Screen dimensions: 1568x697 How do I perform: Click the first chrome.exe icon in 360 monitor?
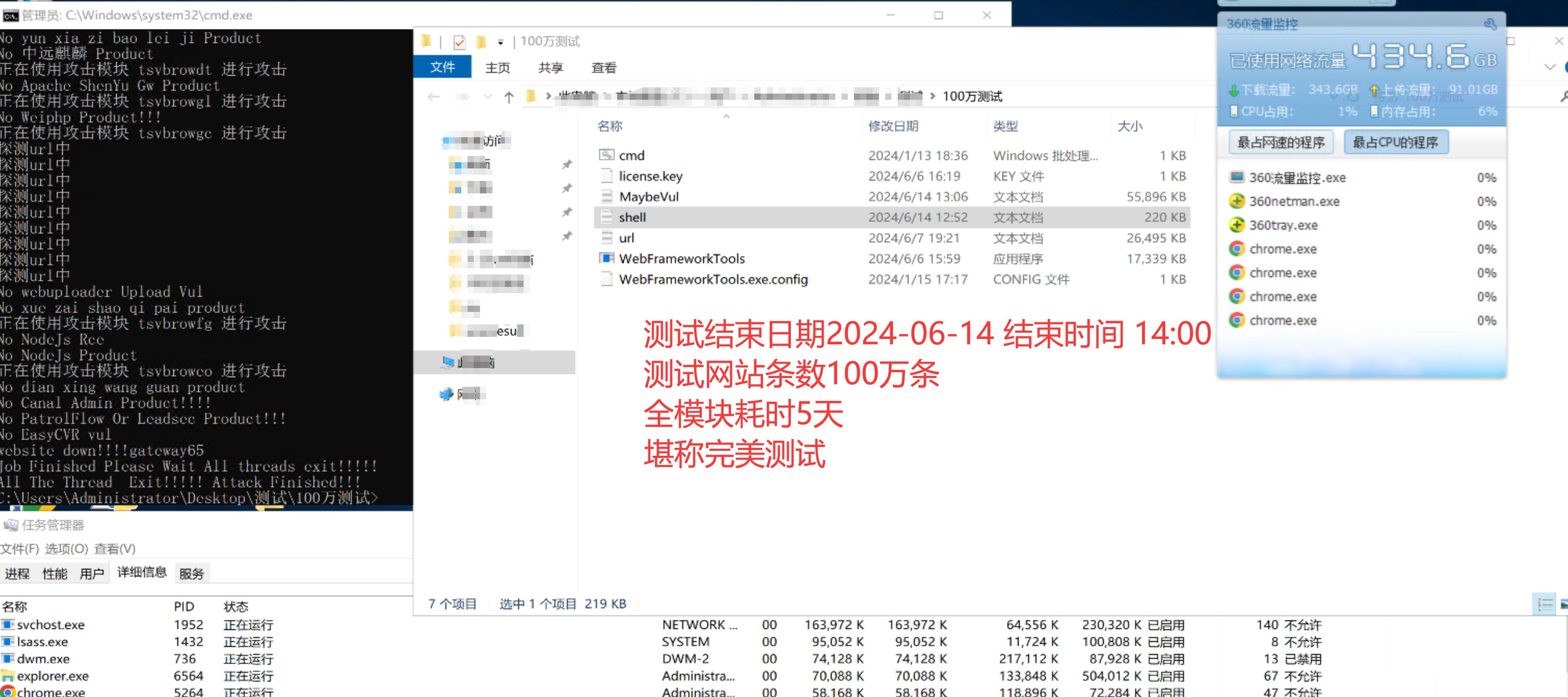tap(1236, 249)
